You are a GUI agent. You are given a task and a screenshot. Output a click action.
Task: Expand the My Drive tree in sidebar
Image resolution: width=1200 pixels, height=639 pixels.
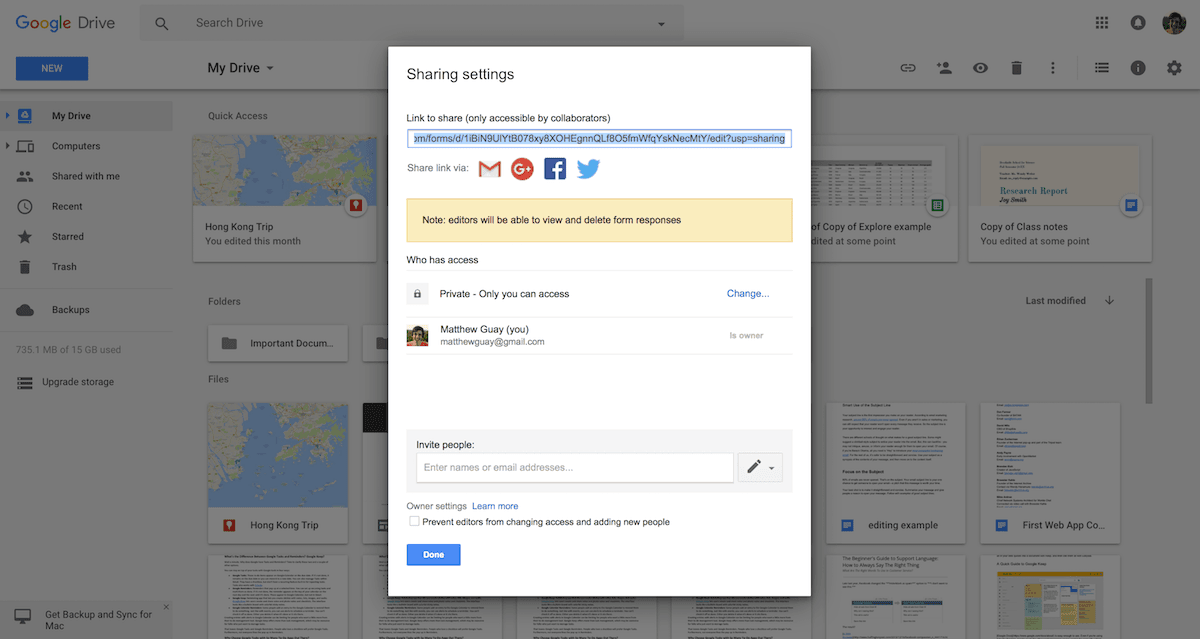(x=8, y=116)
